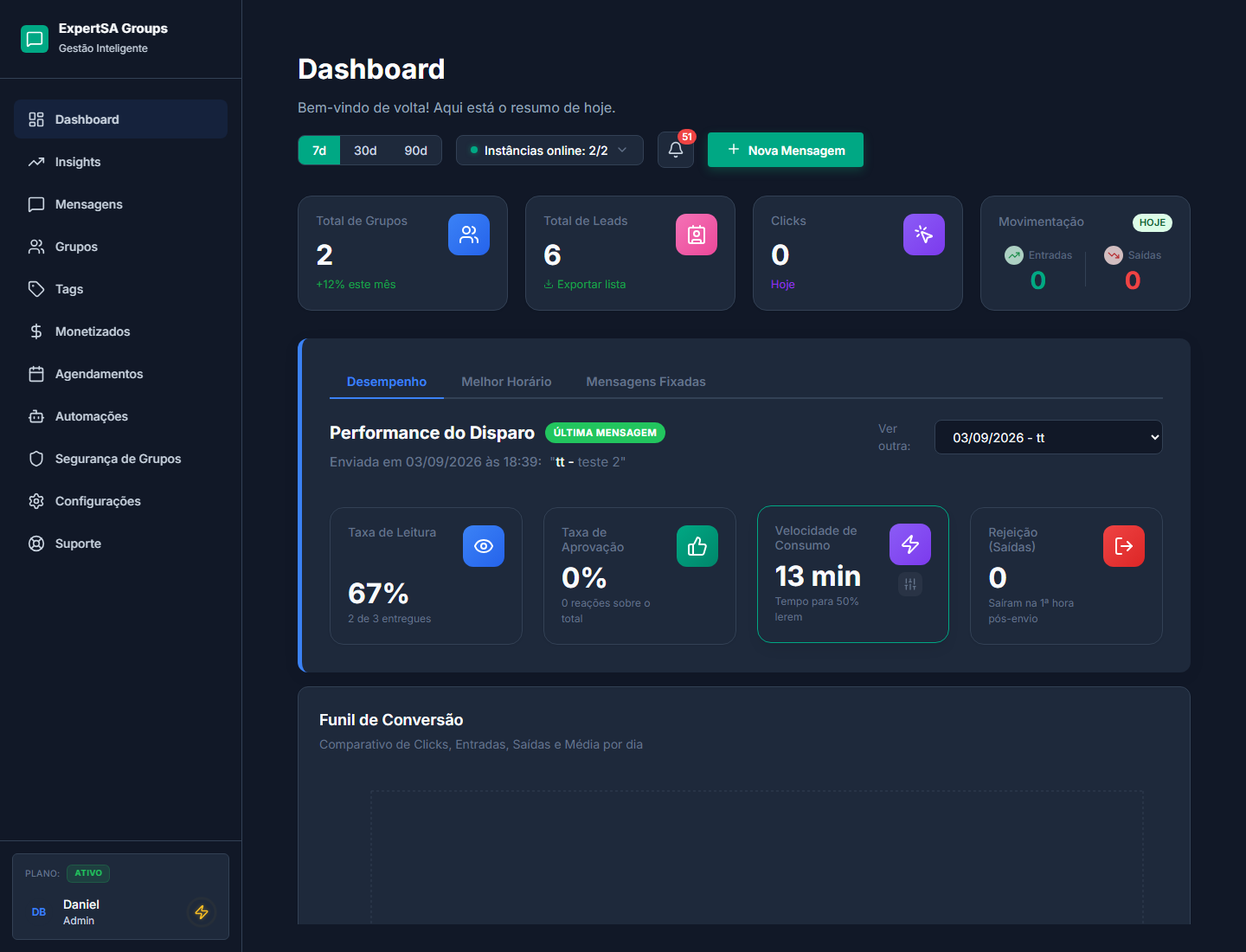
Task: Click the Monetizados dollar sign icon
Action: pyautogui.click(x=36, y=331)
